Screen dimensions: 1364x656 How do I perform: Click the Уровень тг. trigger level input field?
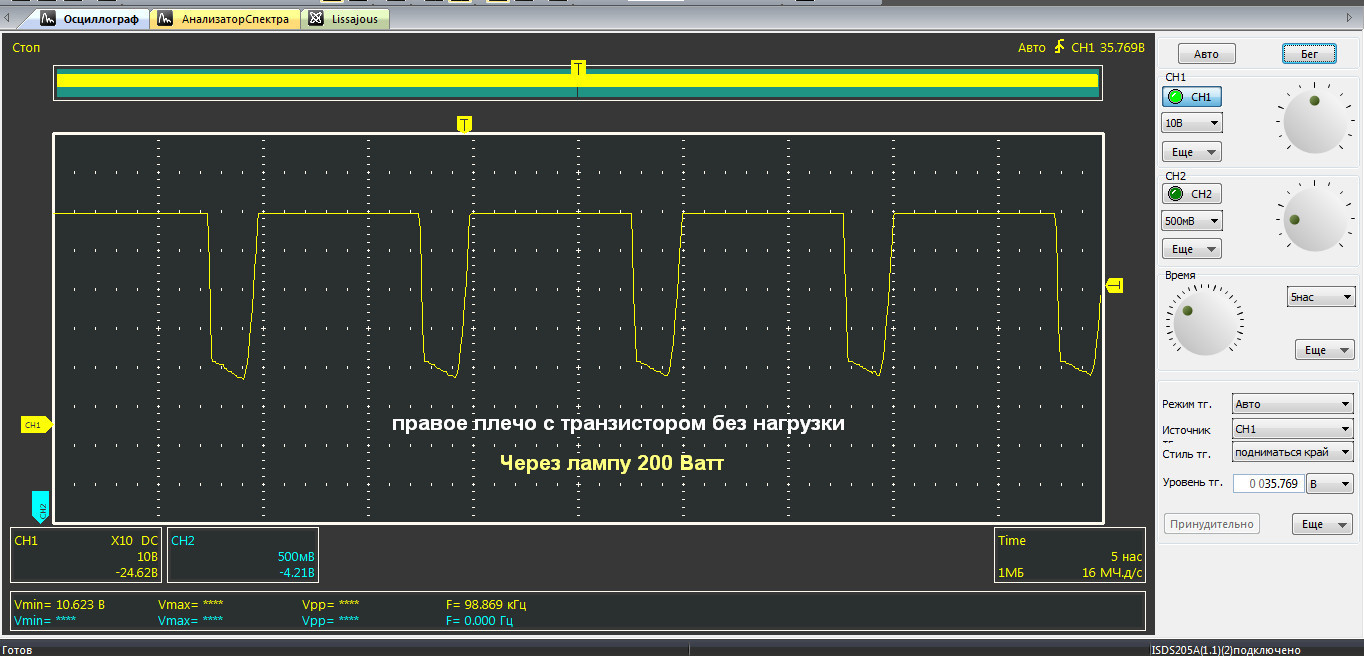coord(1268,484)
